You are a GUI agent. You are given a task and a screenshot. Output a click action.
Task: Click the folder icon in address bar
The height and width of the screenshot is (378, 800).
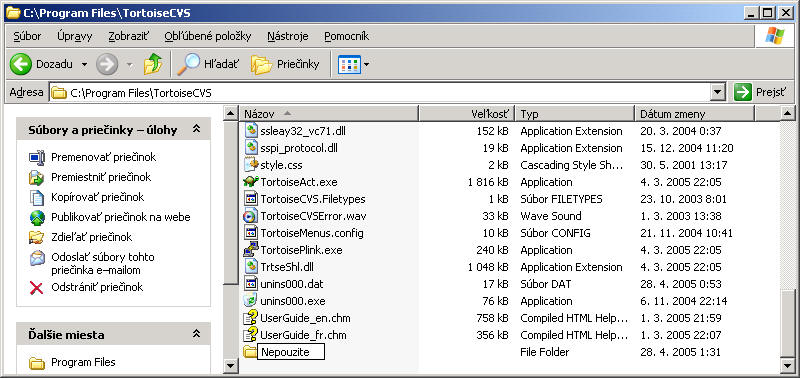coord(59,93)
